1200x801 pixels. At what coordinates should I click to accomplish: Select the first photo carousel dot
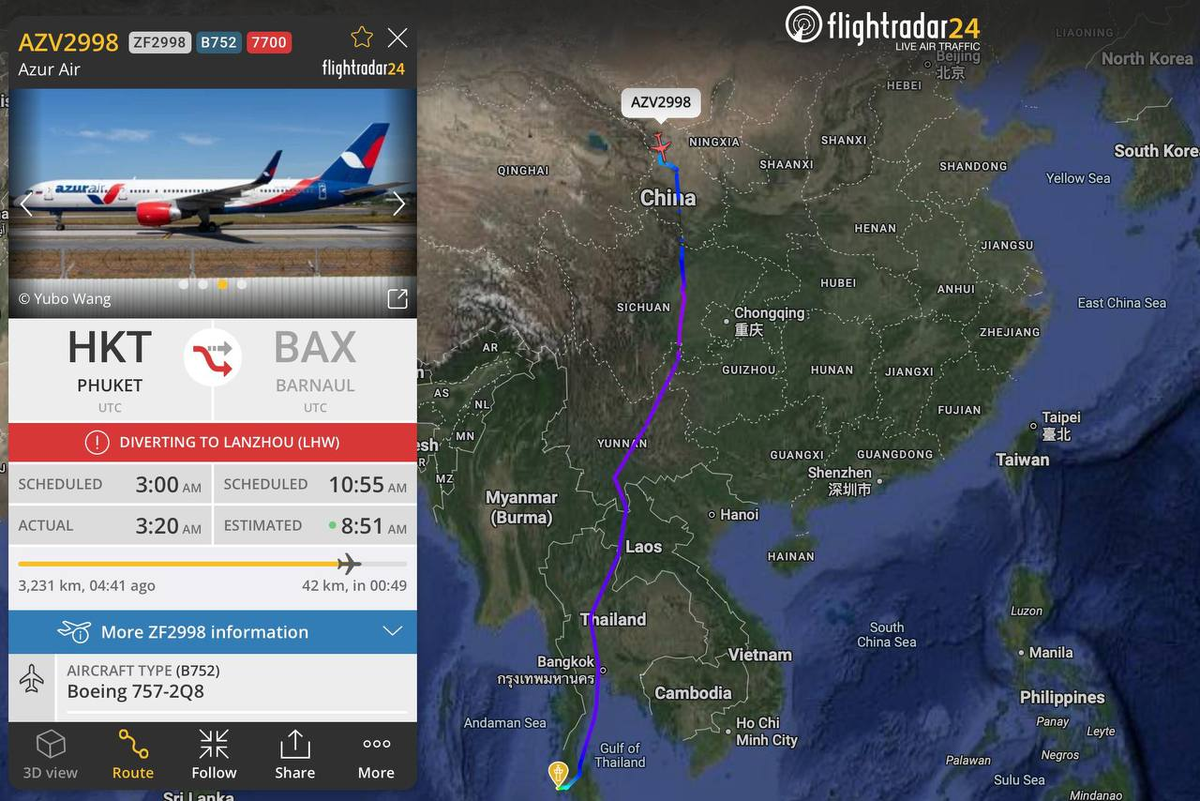[183, 284]
